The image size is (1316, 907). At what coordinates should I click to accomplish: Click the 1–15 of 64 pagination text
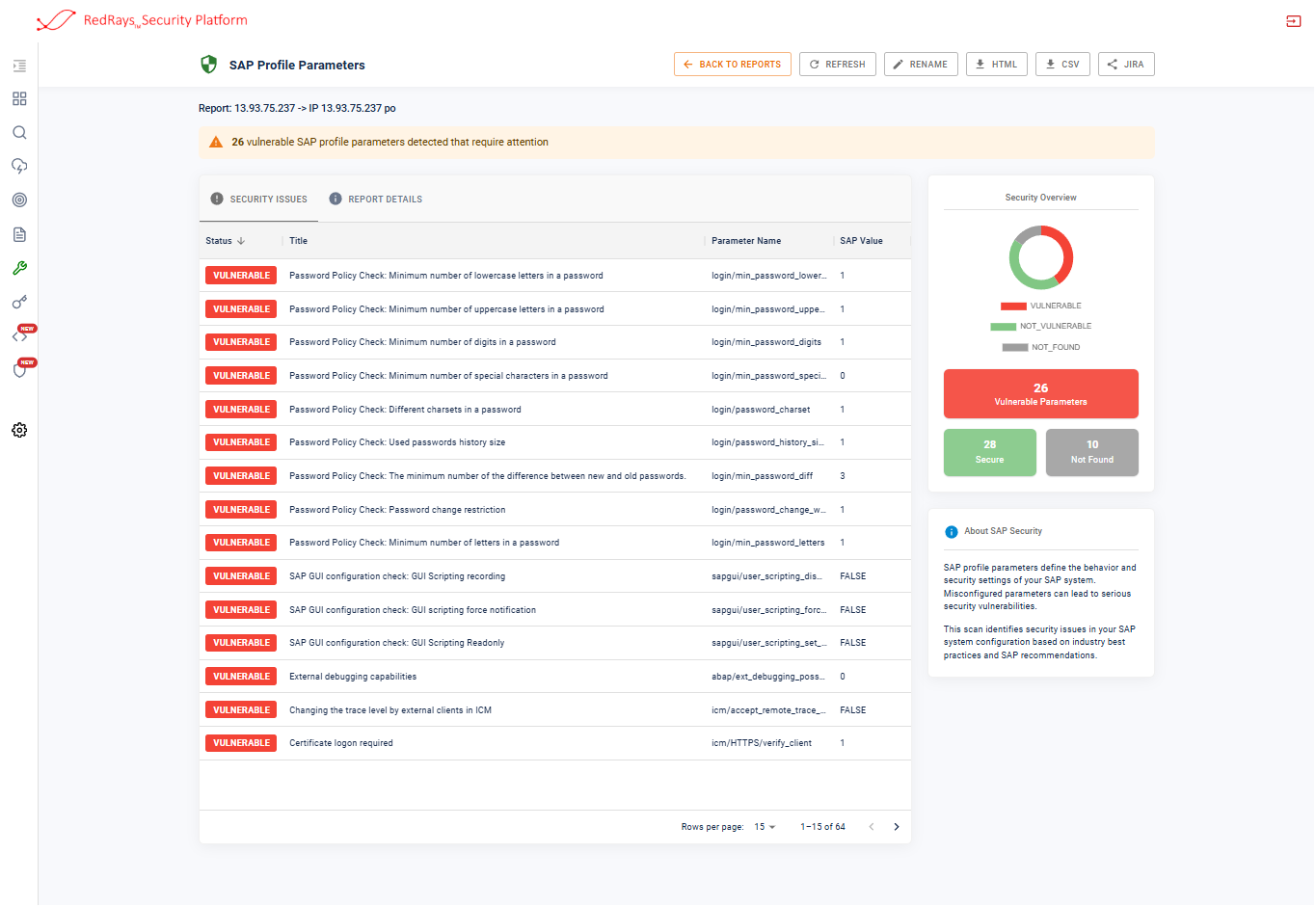click(822, 827)
